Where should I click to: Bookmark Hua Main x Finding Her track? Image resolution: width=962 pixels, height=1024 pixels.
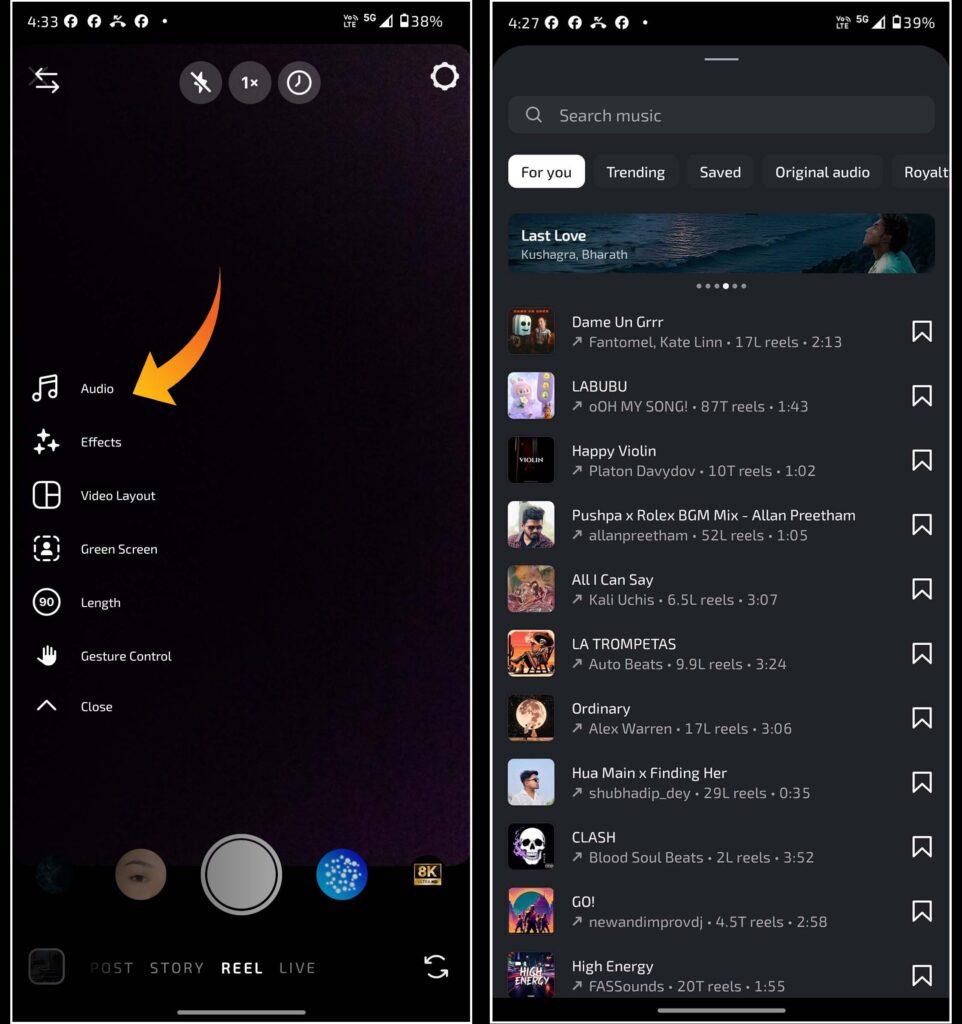pyautogui.click(x=922, y=782)
